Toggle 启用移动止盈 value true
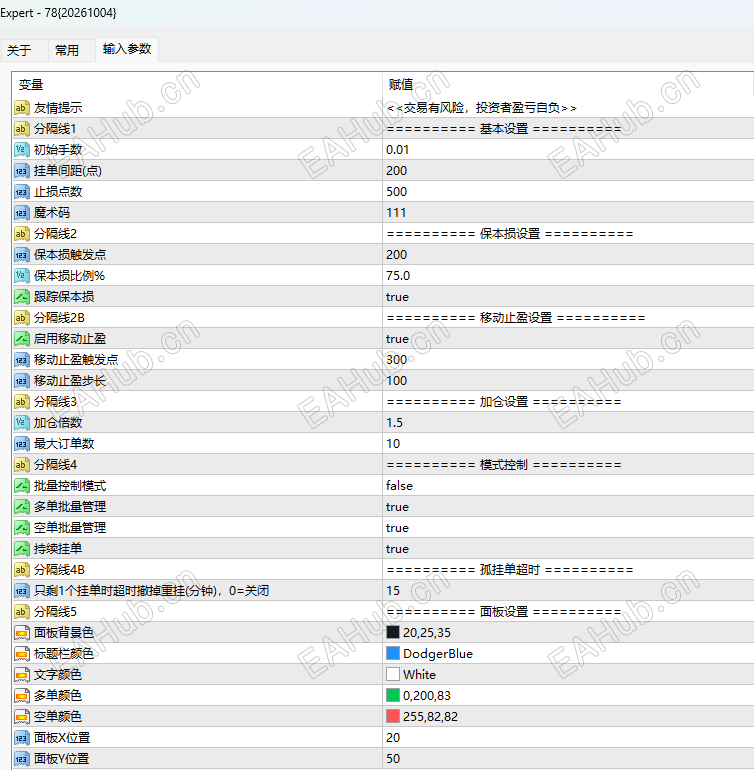Image resolution: width=754 pixels, height=770 pixels. tap(397, 339)
